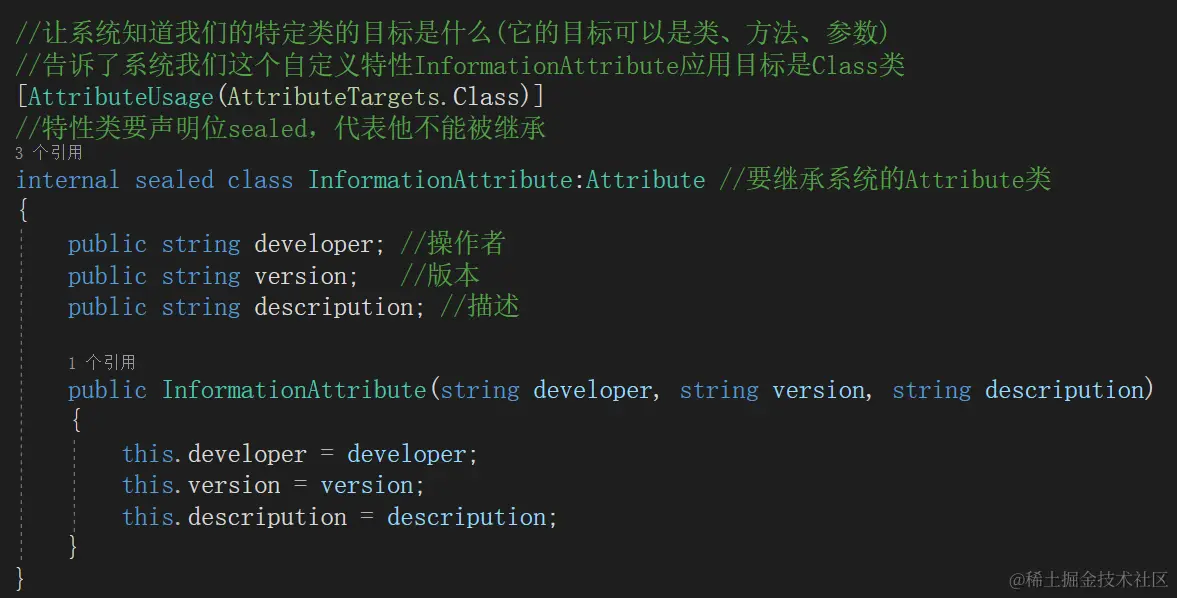Click the version field declaration name

coord(303,276)
